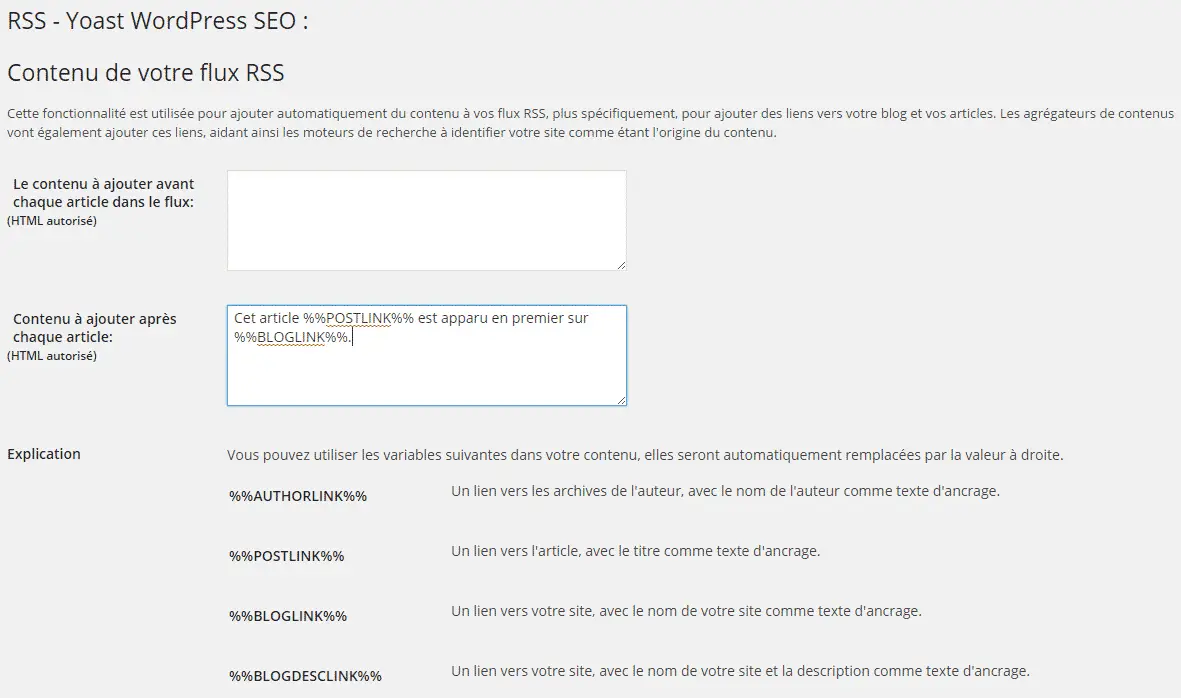
Task: Click the 'Contenu à ajouter après chaque article' label
Action: pyautogui.click(x=95, y=328)
